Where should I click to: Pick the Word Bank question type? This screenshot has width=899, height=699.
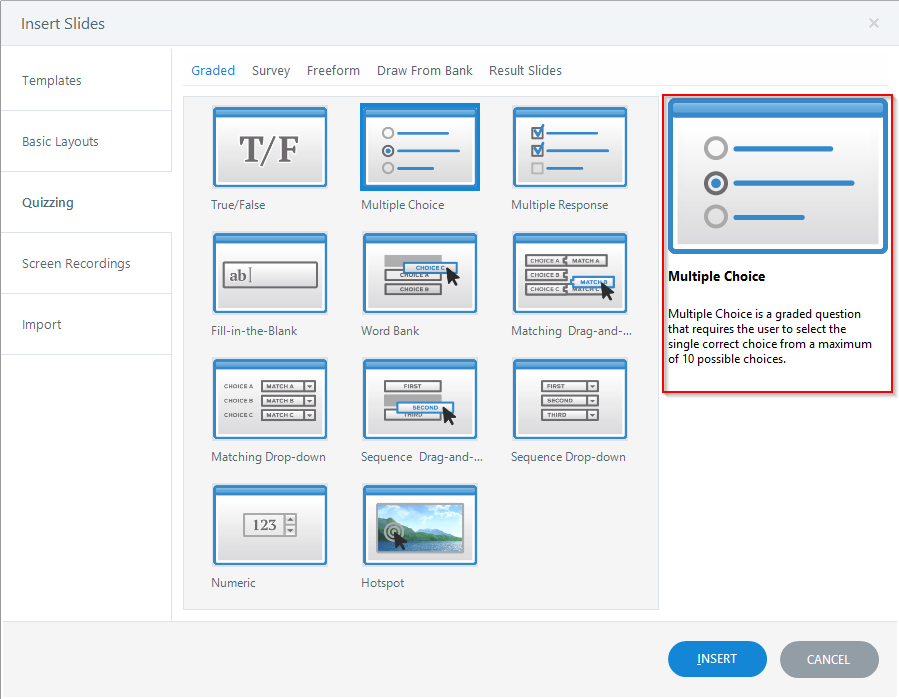pos(419,273)
